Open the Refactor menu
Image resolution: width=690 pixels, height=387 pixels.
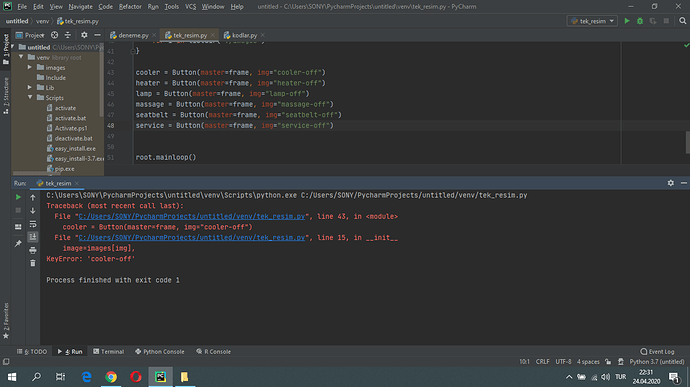[x=130, y=7]
